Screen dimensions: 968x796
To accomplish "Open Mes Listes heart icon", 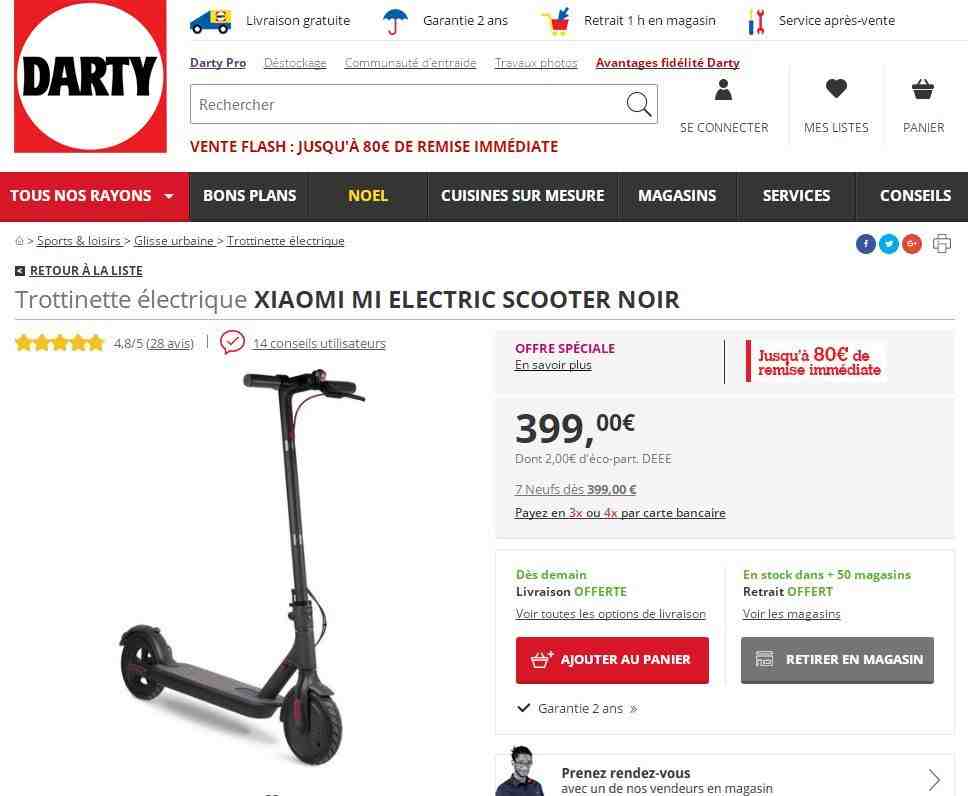I will click(x=837, y=89).
